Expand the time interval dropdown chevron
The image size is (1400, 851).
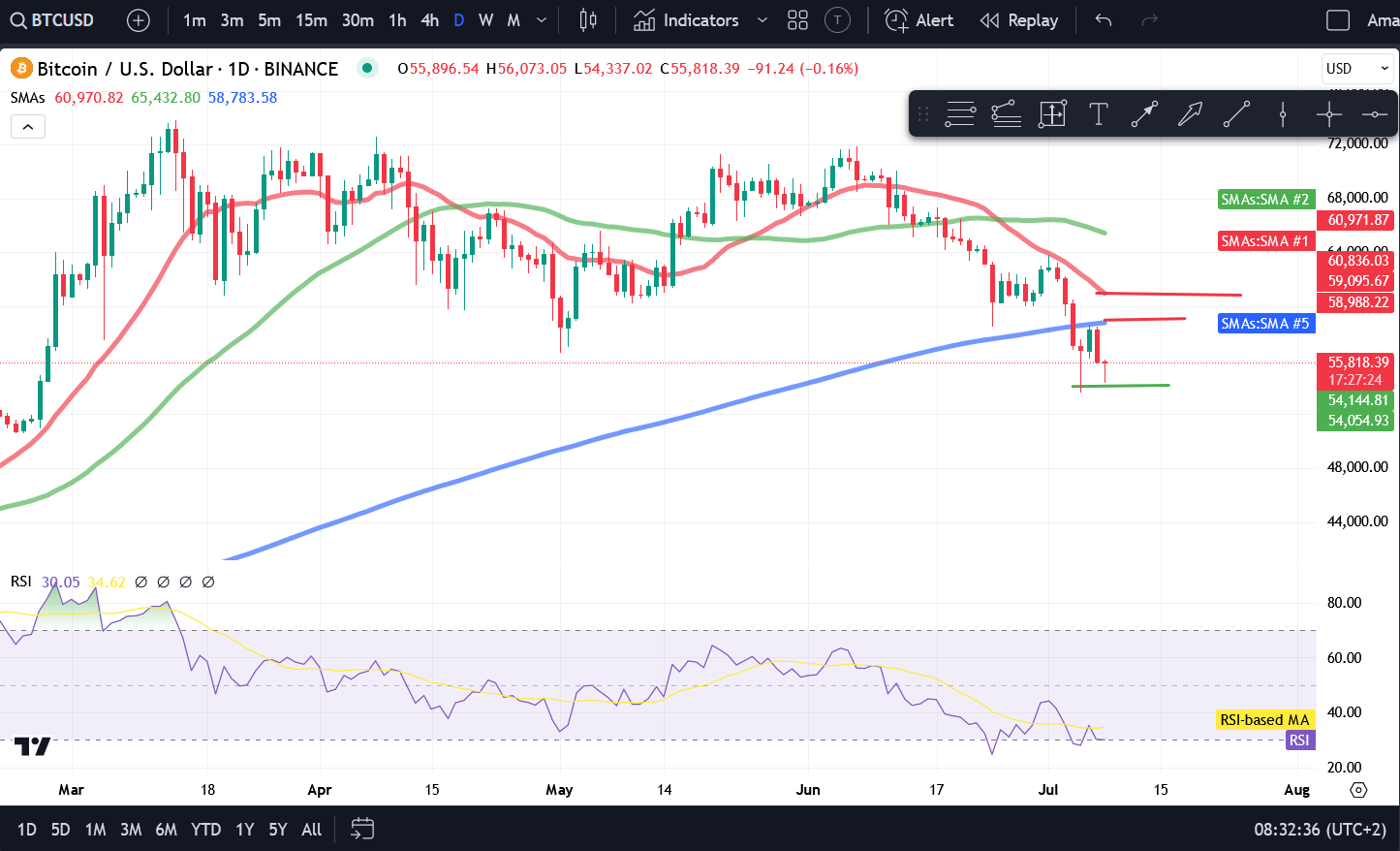542,20
